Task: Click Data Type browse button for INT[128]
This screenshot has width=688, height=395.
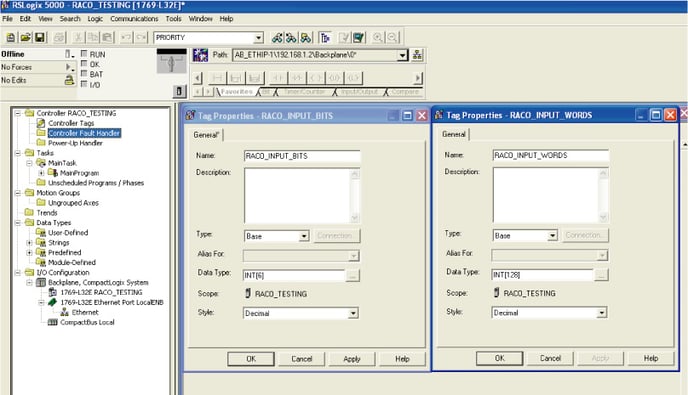Action: (x=602, y=275)
